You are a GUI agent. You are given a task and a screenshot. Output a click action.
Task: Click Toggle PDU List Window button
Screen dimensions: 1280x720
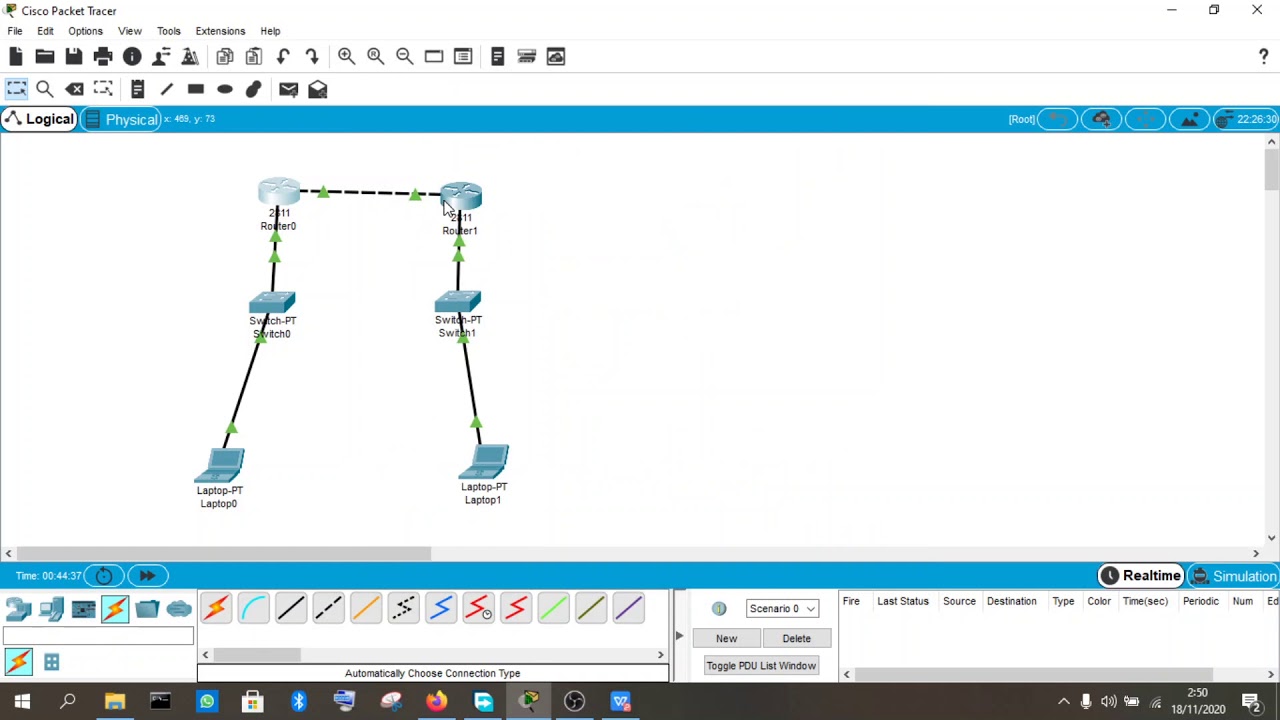click(x=761, y=666)
